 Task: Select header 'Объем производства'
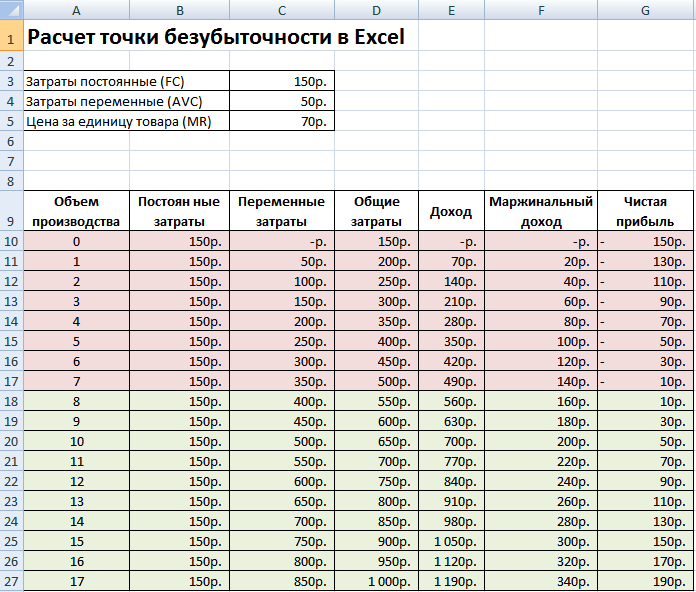[76, 211]
